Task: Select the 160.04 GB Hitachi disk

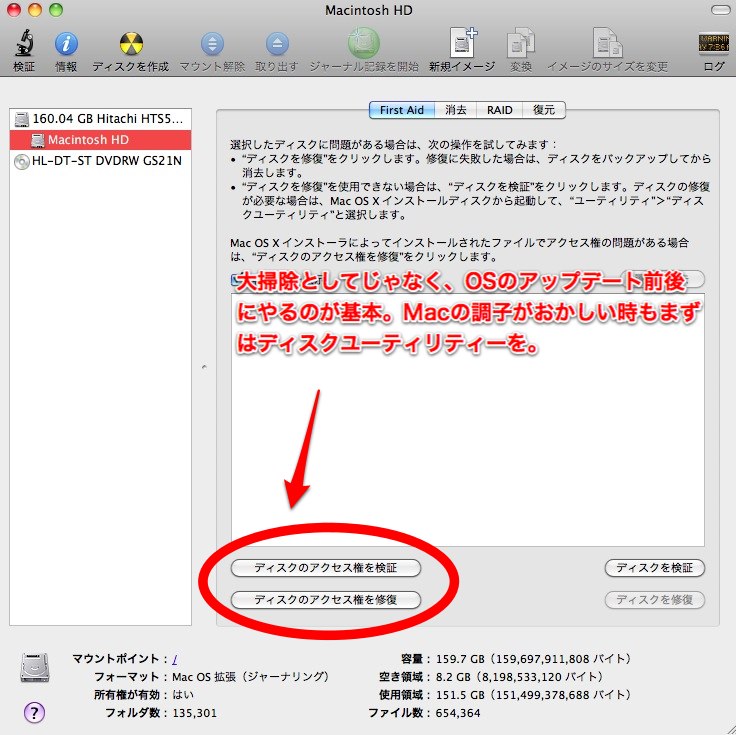Action: (107, 119)
